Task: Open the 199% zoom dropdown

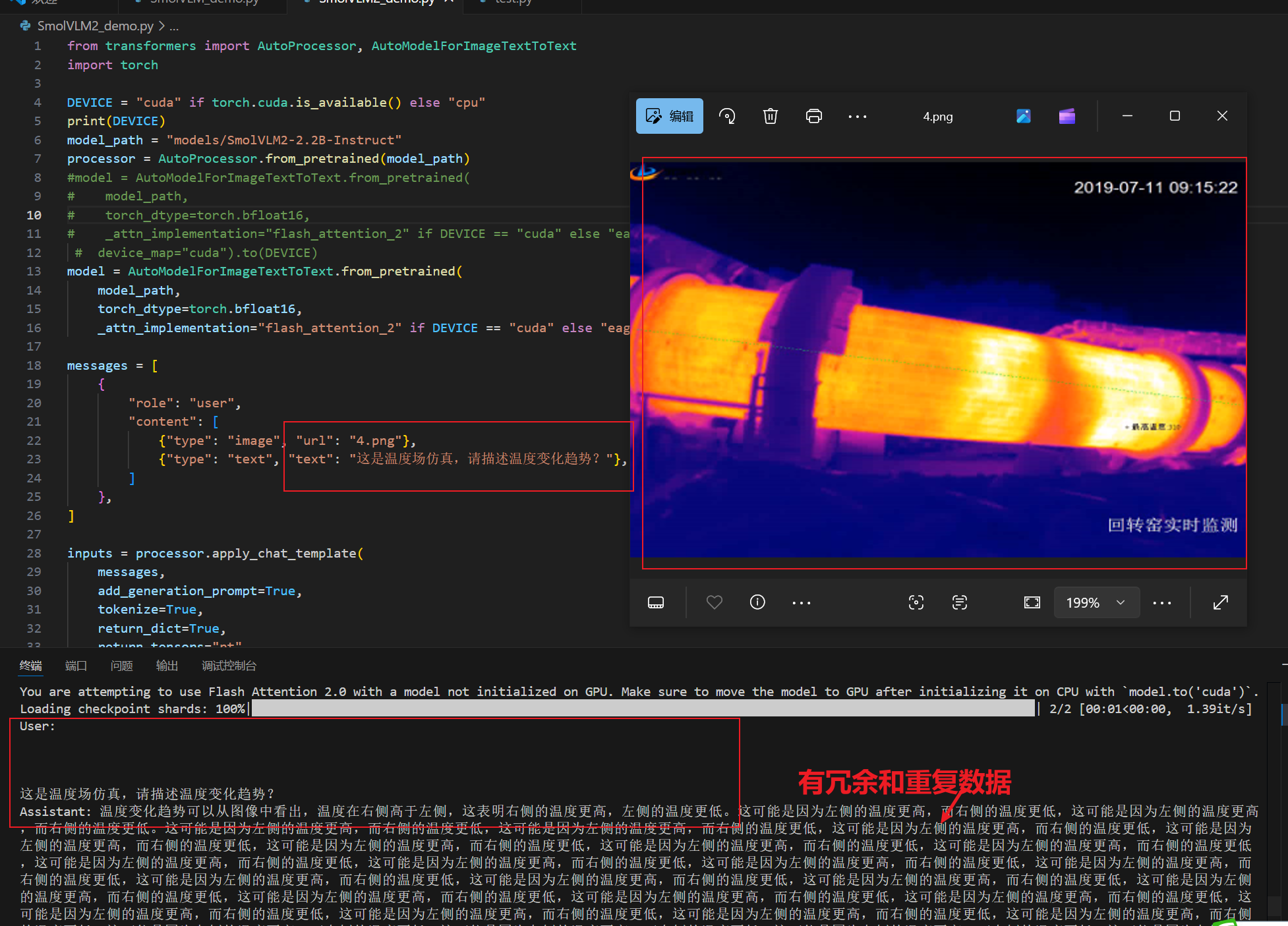Action: click(1096, 602)
